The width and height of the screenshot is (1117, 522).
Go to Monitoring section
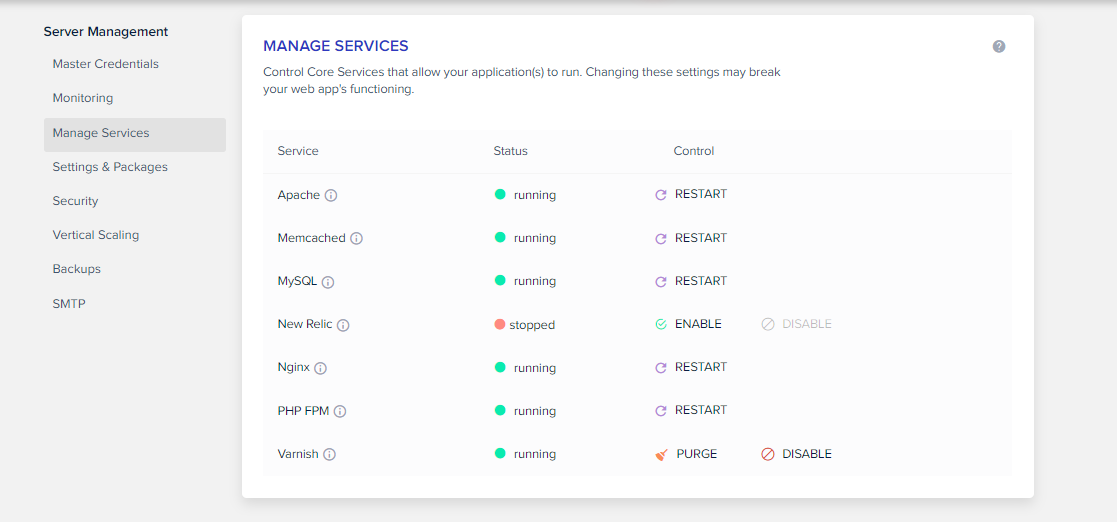pyautogui.click(x=83, y=98)
